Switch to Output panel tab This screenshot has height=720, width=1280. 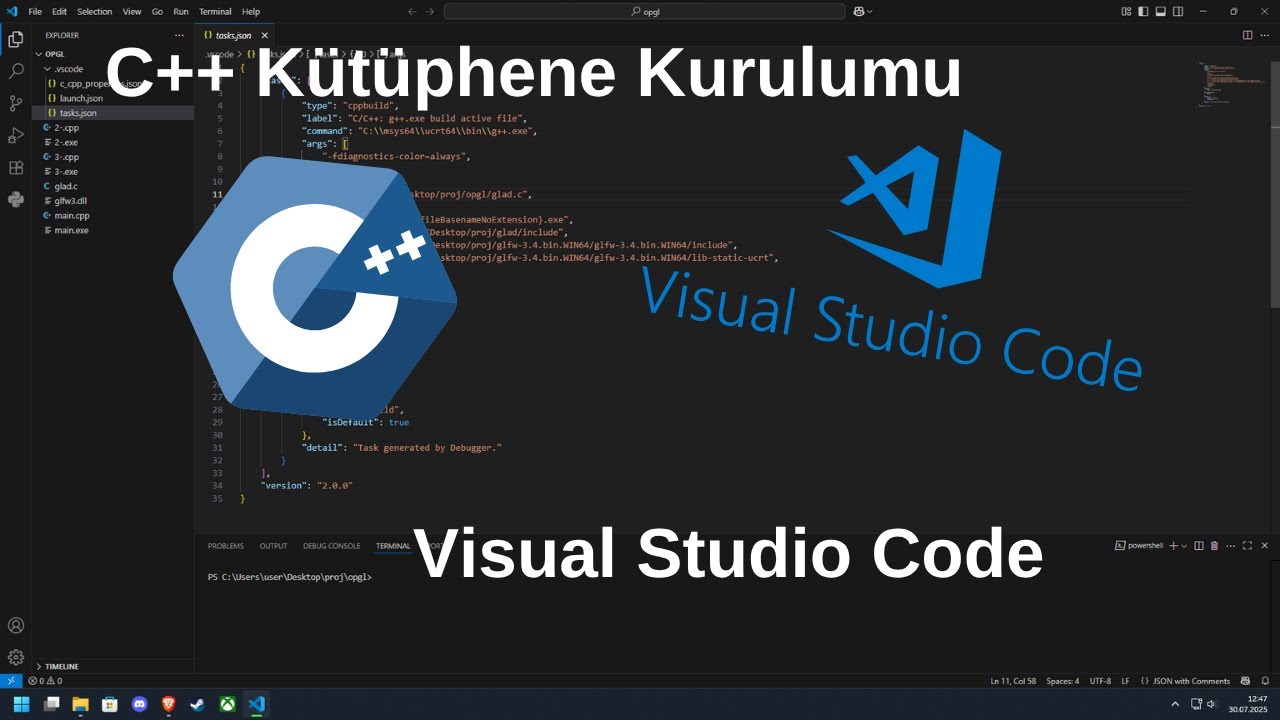coord(273,546)
